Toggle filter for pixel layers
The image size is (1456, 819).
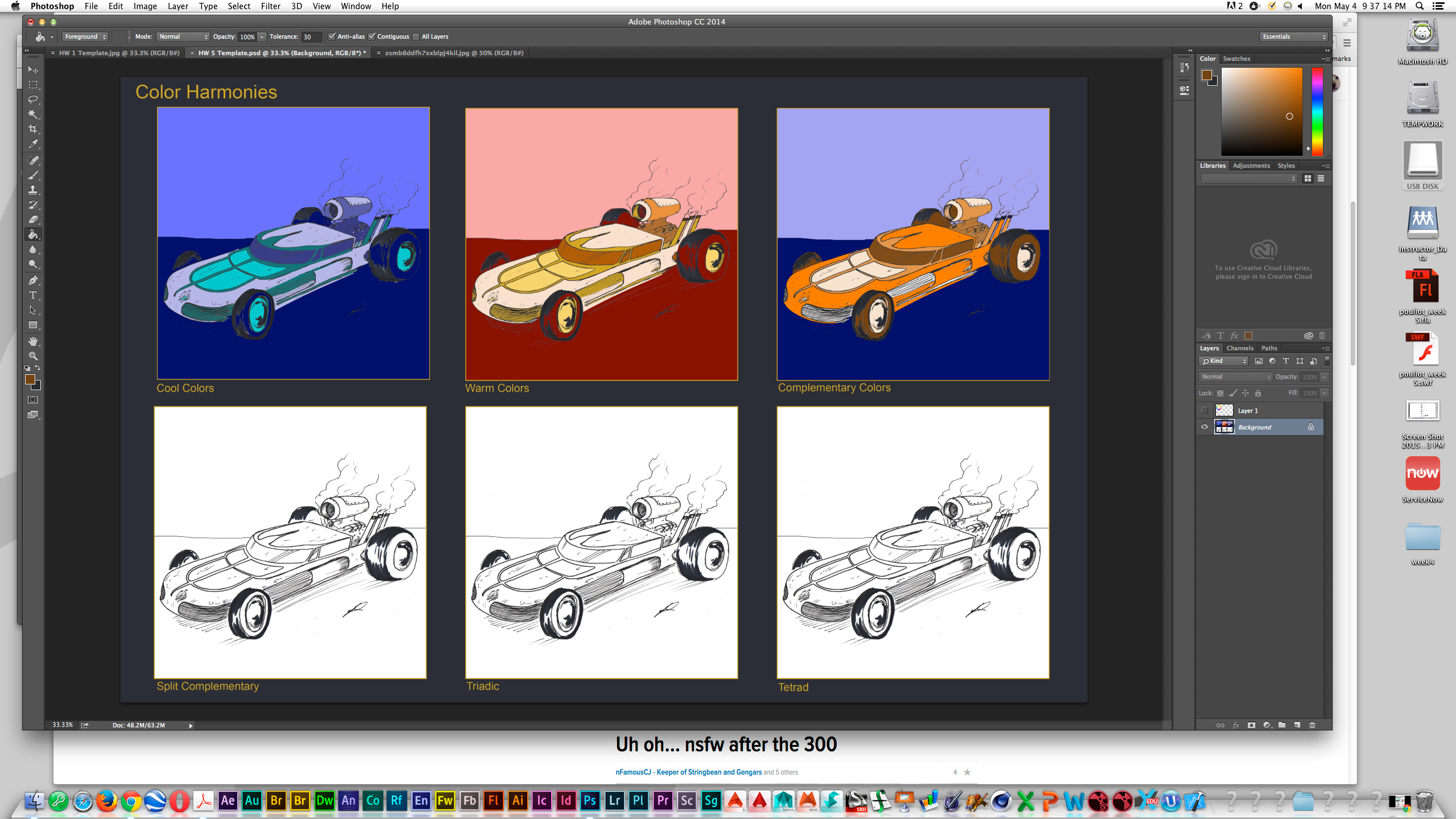pyautogui.click(x=1259, y=361)
